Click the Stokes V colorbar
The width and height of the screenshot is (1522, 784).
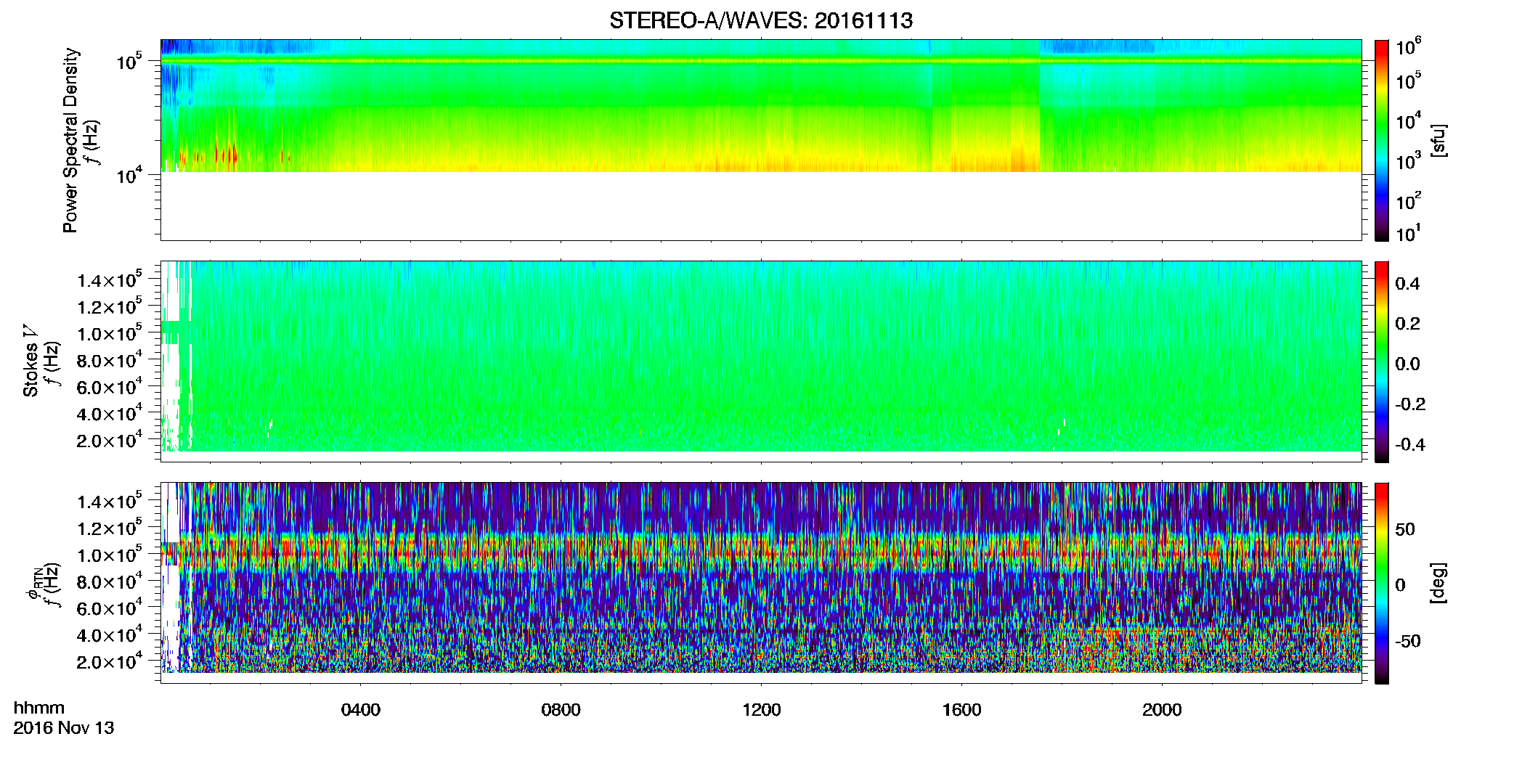[x=1381, y=362]
